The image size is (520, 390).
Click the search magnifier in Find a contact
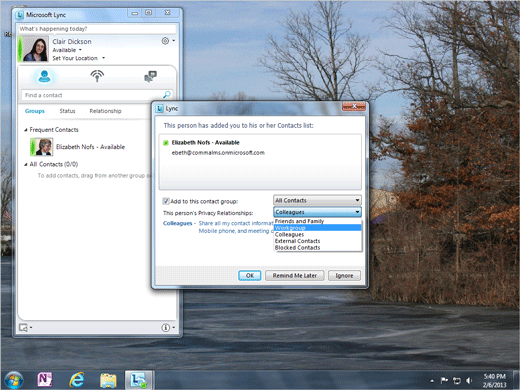[x=167, y=95]
